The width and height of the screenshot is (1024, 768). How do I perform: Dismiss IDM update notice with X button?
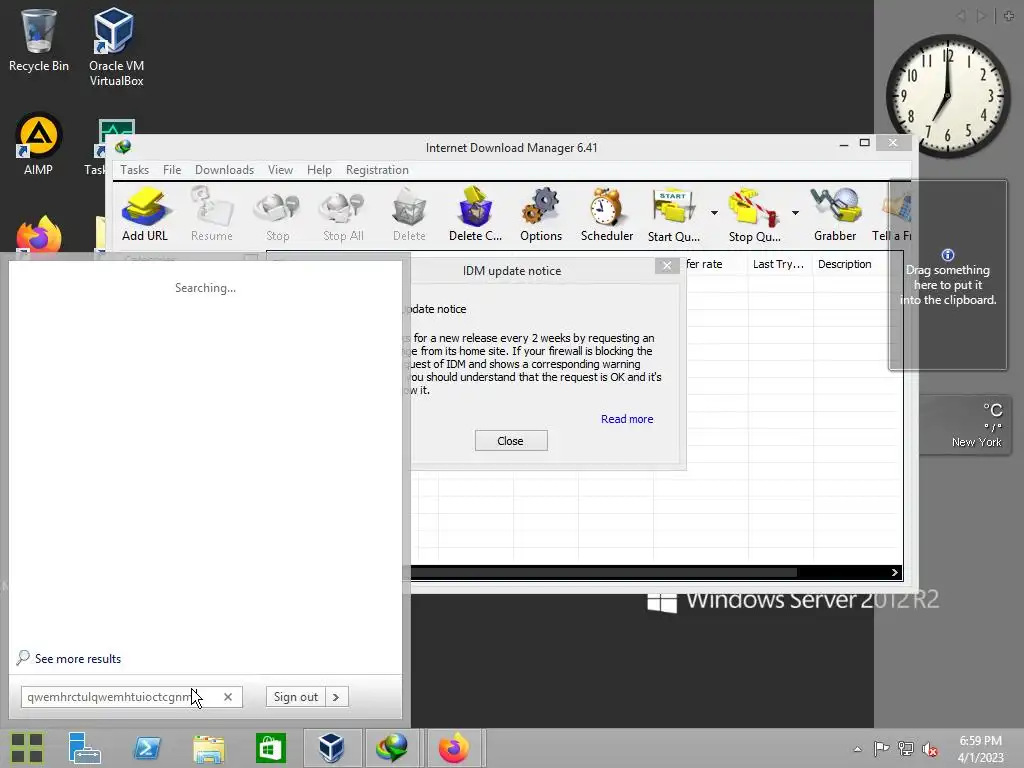click(667, 265)
